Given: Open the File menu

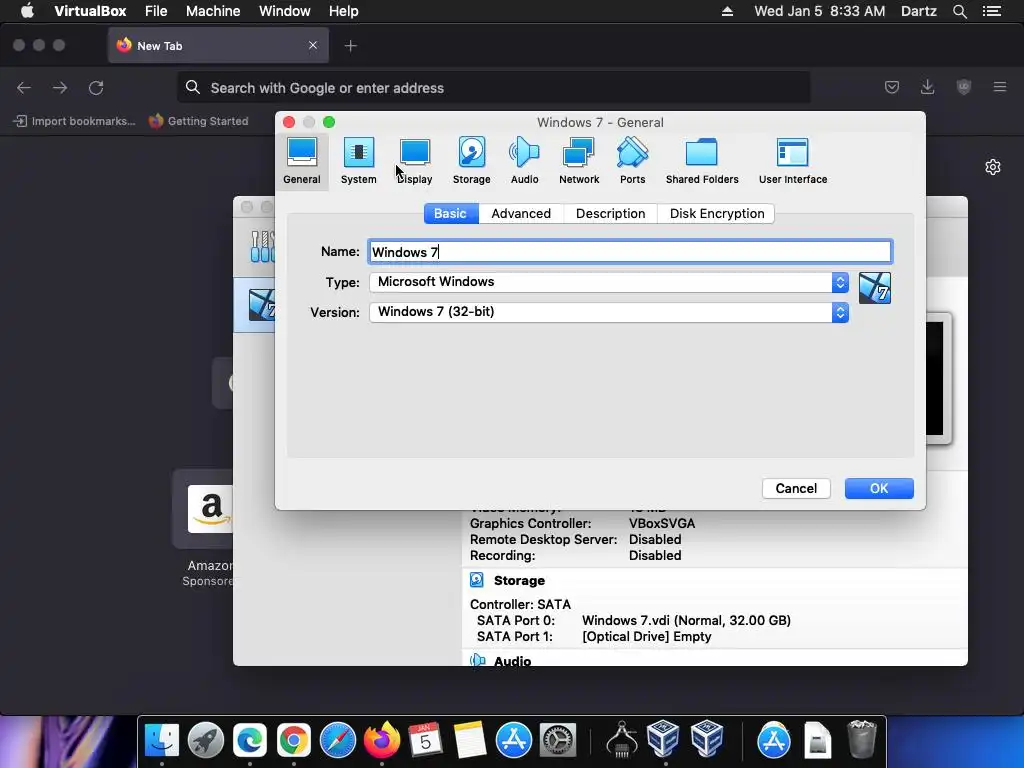Looking at the screenshot, I should point(156,11).
